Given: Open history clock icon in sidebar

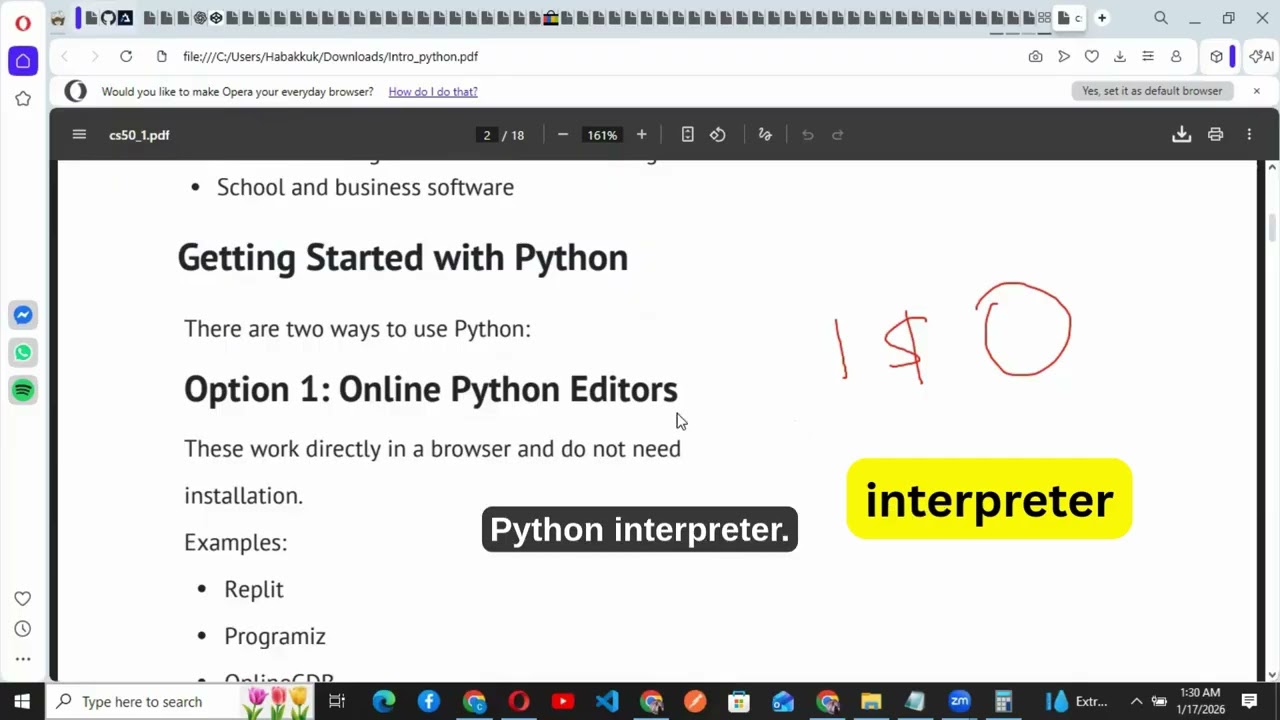Looking at the screenshot, I should pos(23,629).
